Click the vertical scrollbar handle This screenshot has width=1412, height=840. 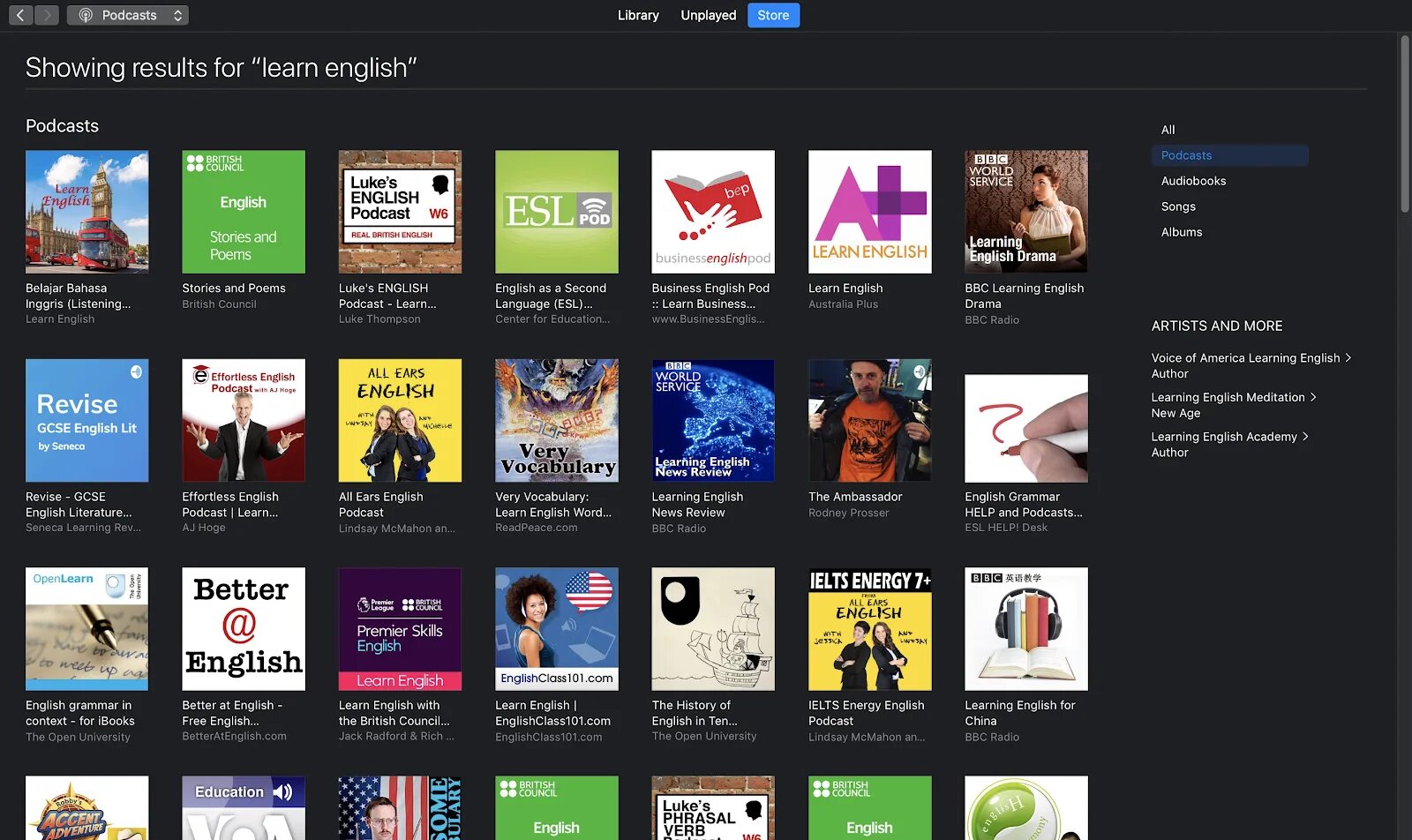[x=1405, y=124]
